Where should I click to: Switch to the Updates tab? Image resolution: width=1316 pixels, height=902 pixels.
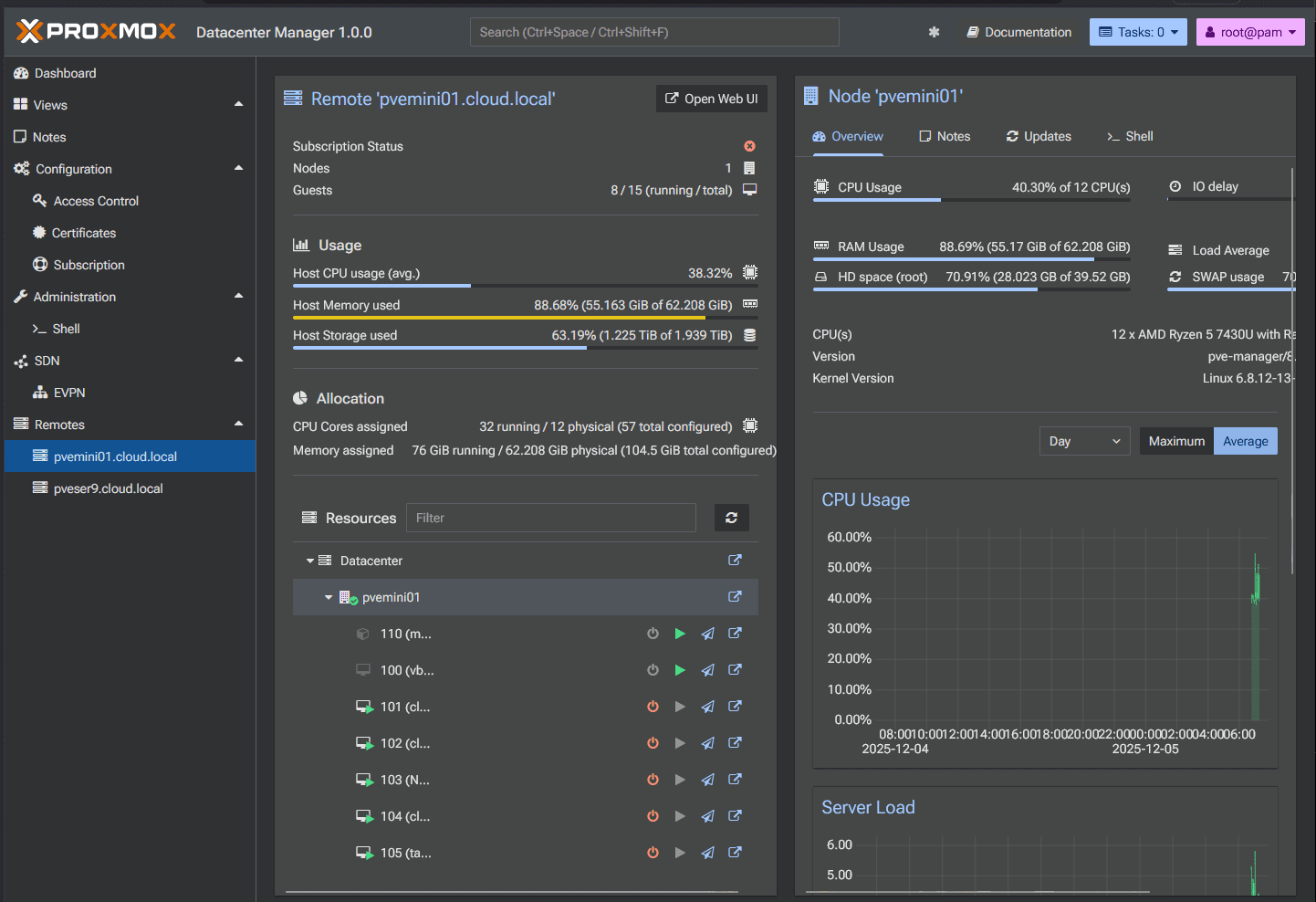pyautogui.click(x=1039, y=136)
